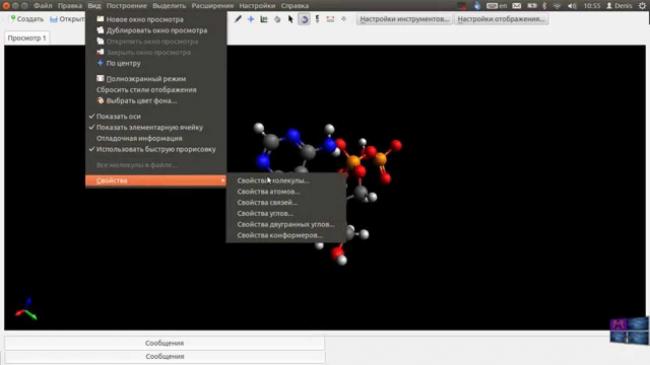The image size is (650, 365).
Task: Click the workspace switcher thumbnail
Action: pyautogui.click(x=629, y=331)
